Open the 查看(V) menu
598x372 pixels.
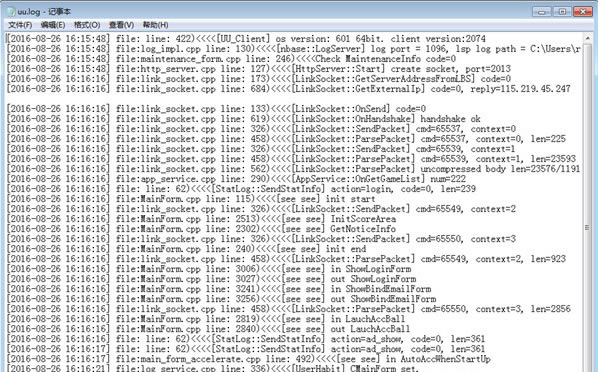121,25
